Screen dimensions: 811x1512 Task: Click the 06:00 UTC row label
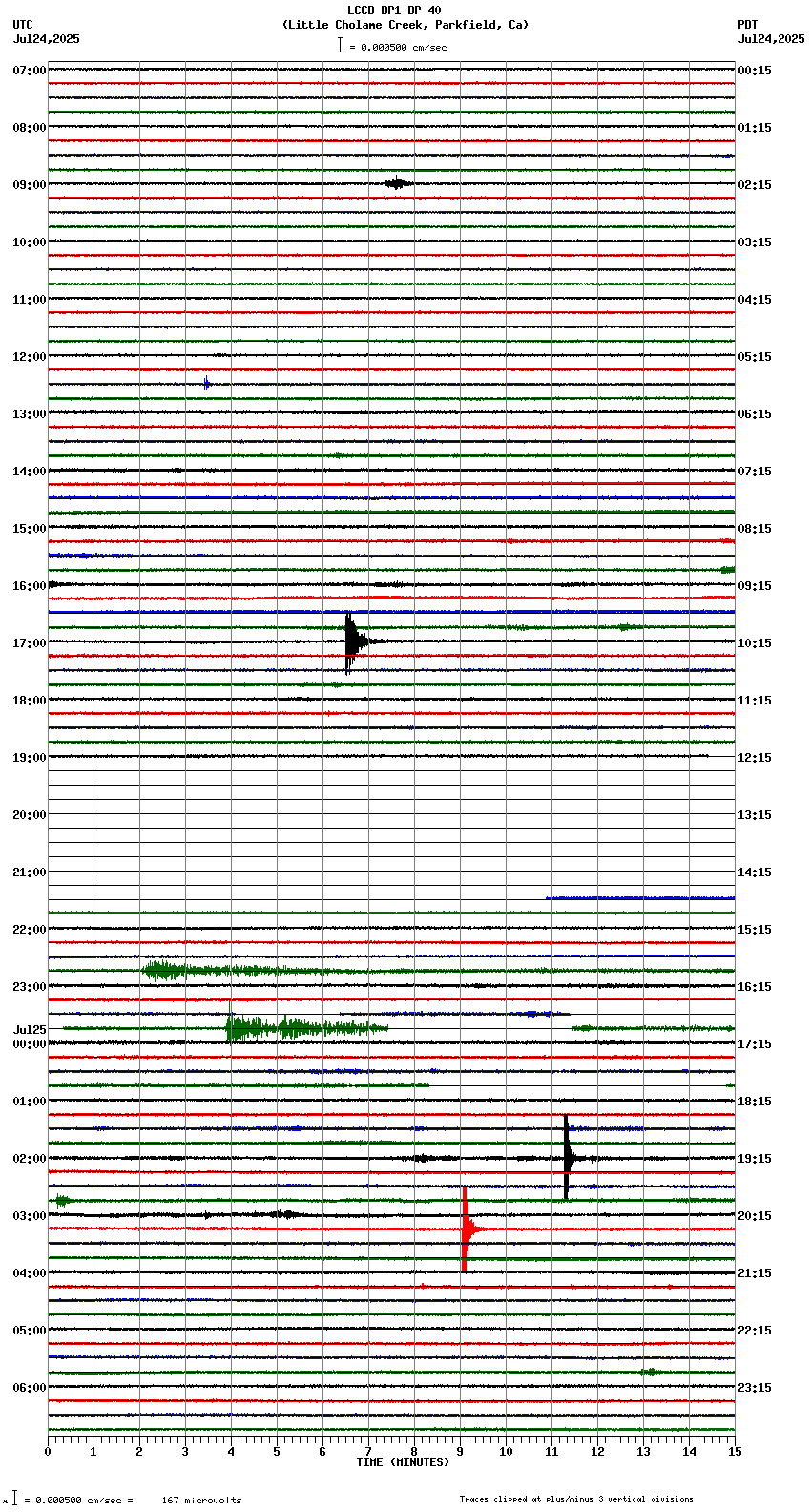pyautogui.click(x=30, y=1388)
